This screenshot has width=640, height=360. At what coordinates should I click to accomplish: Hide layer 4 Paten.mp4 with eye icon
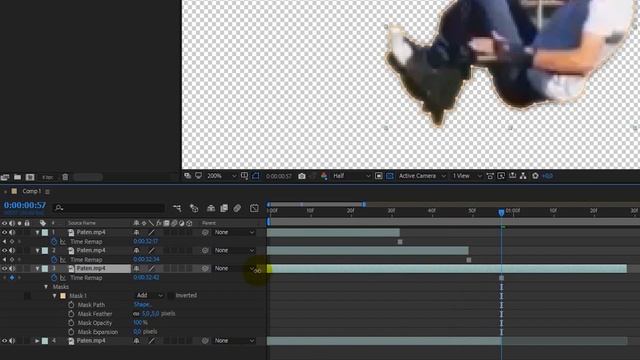pyautogui.click(x=4, y=340)
